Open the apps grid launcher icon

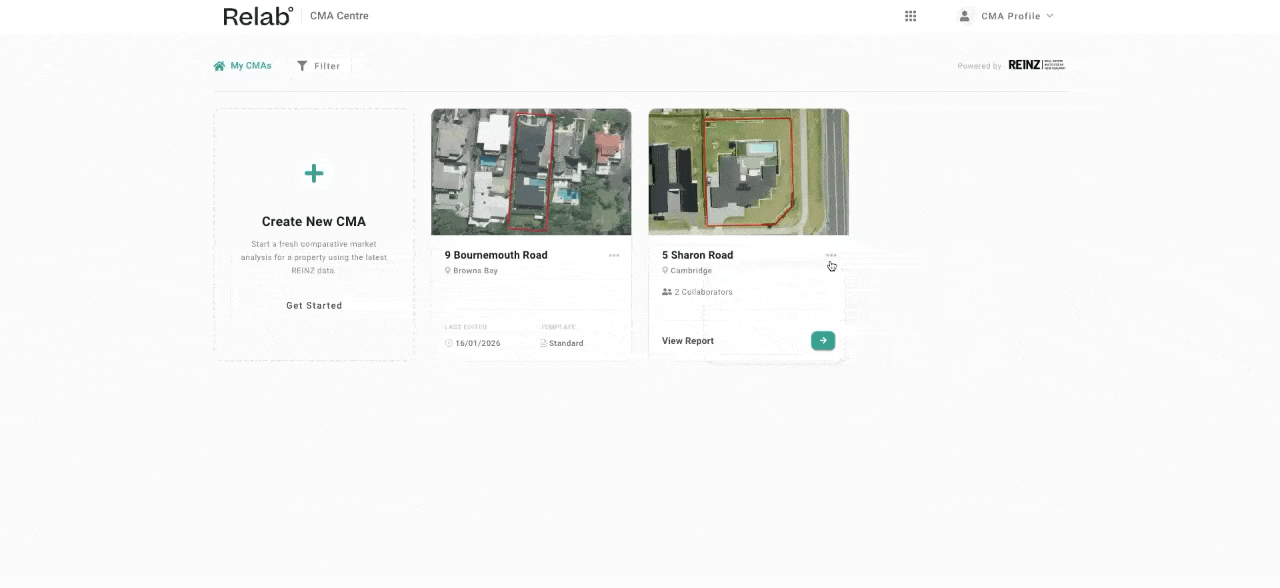coord(910,16)
